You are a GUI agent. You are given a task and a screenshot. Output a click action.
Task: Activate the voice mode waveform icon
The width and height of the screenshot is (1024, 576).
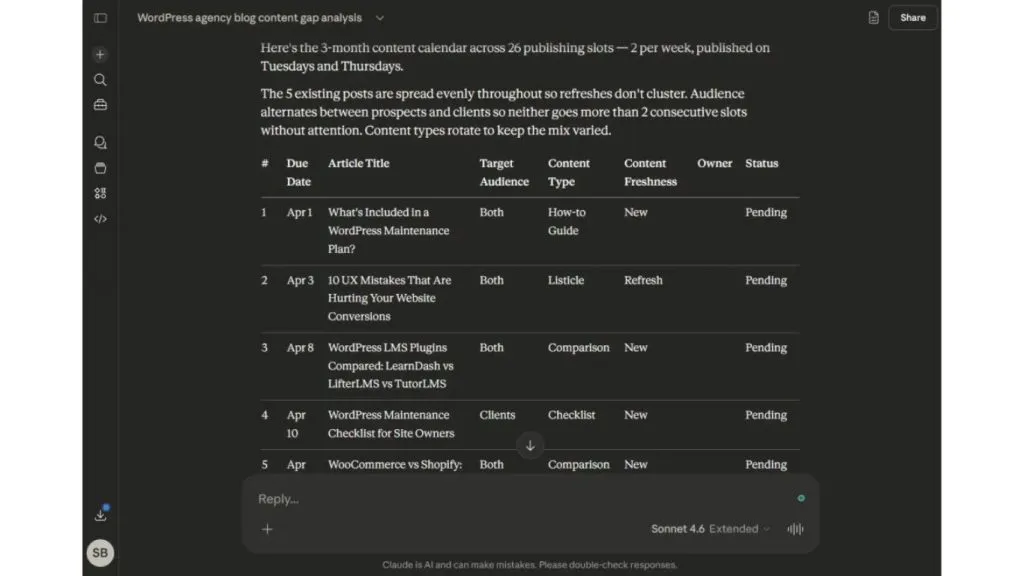[x=795, y=529]
